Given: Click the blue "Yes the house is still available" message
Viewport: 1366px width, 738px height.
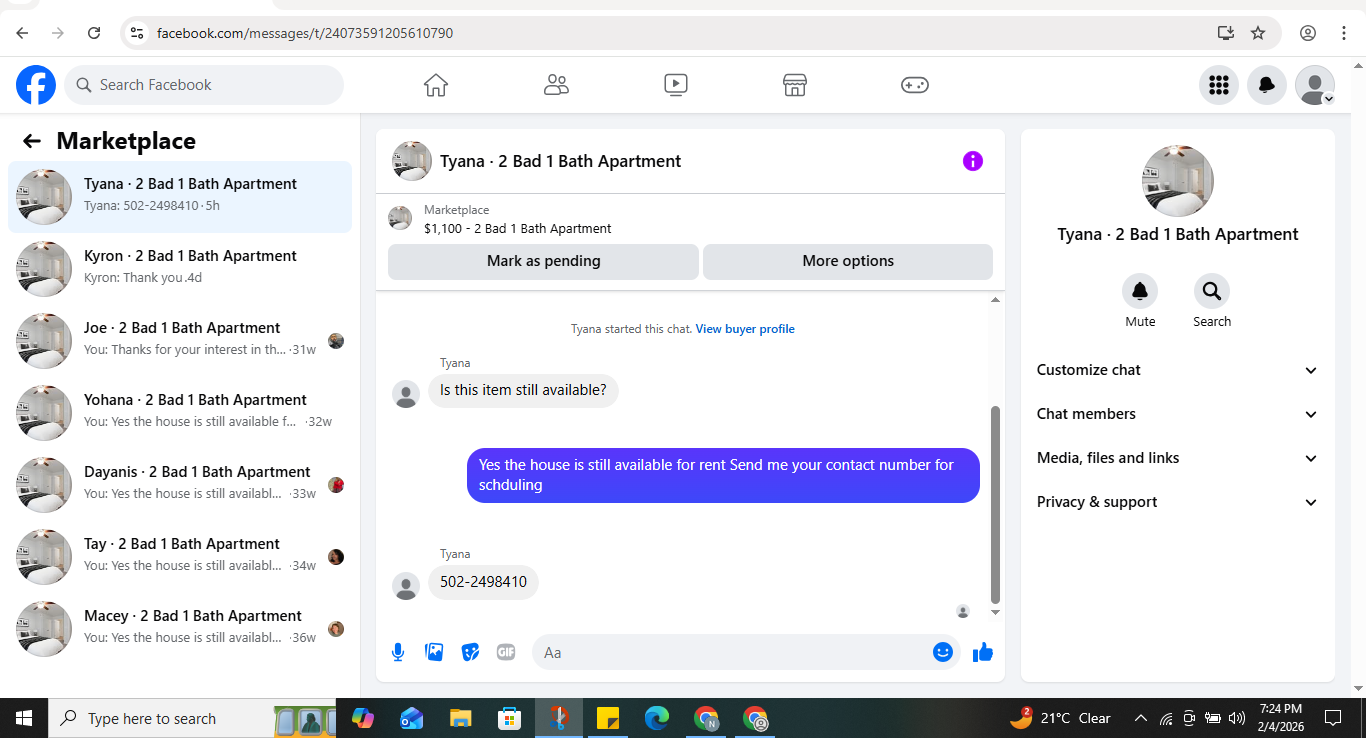Looking at the screenshot, I should (723, 475).
